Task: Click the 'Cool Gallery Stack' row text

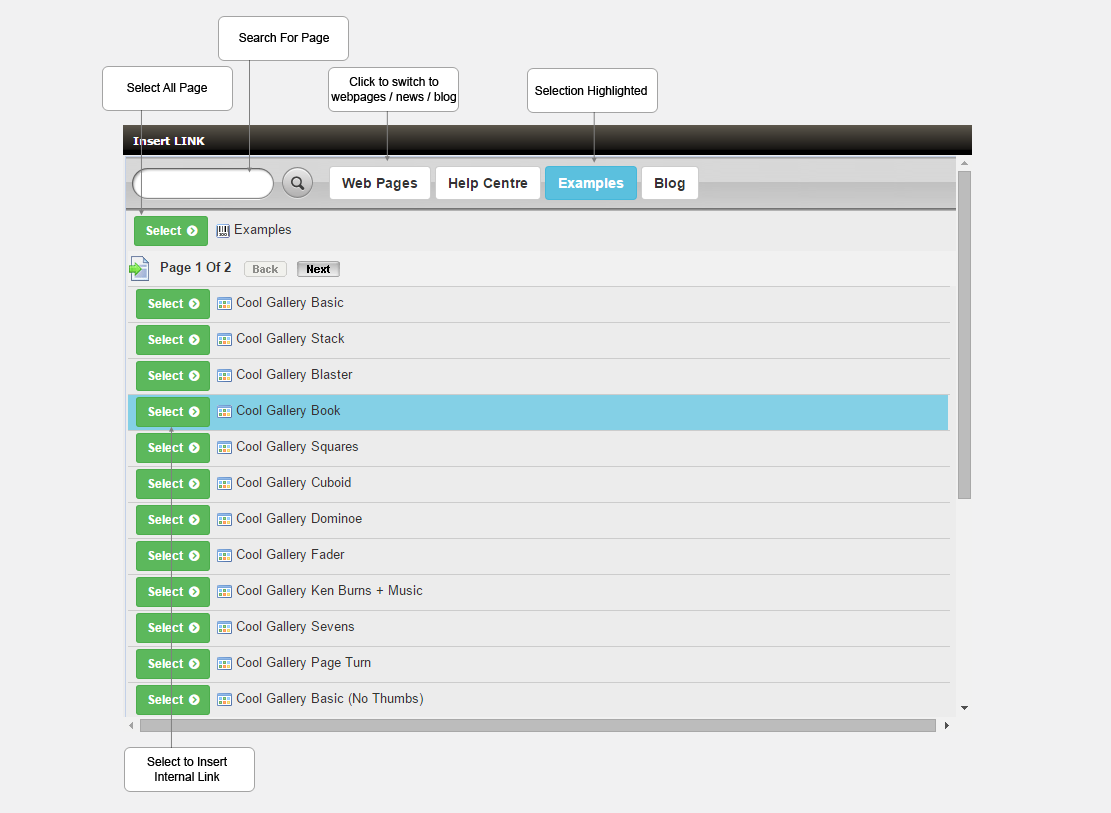Action: point(291,340)
